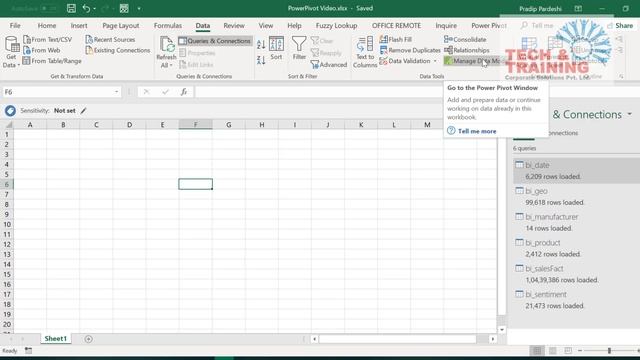Switch to the Home tab
This screenshot has height=360, width=640.
click(47, 25)
